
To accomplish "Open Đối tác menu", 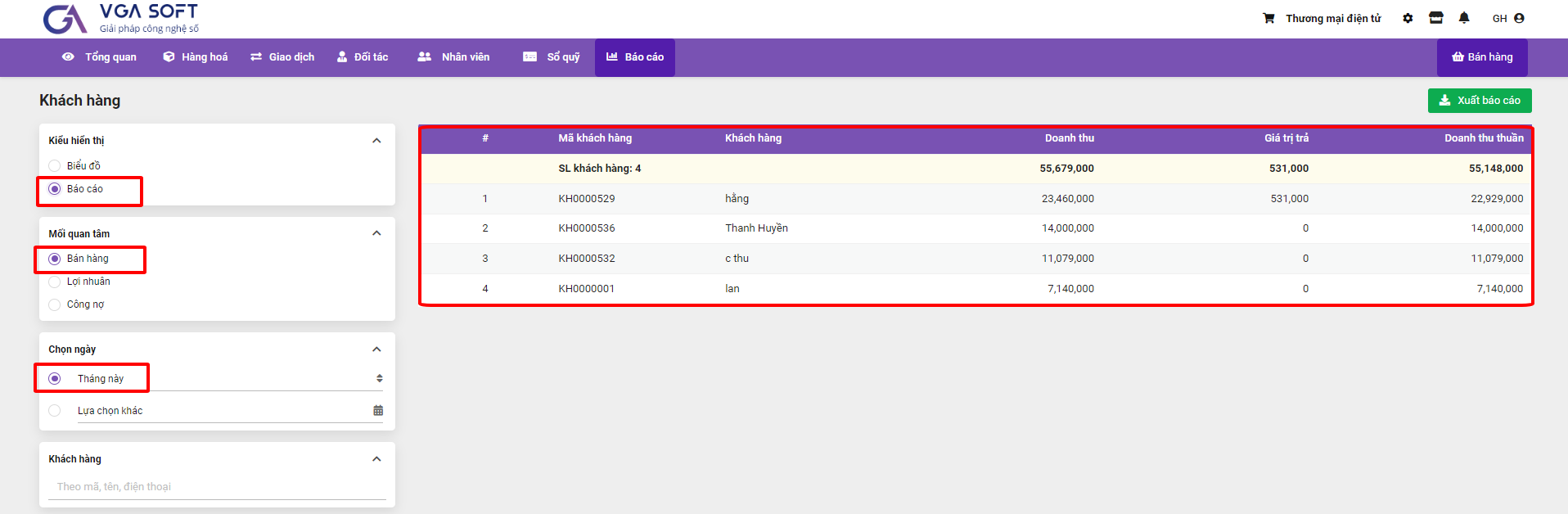I will pos(363,57).
